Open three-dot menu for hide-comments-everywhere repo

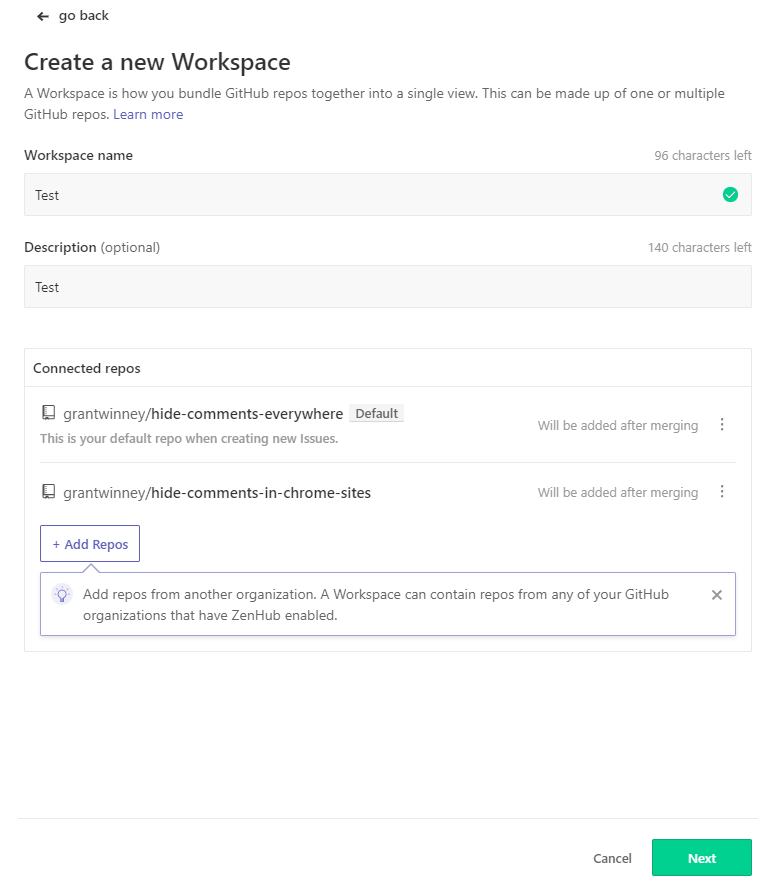(722, 425)
